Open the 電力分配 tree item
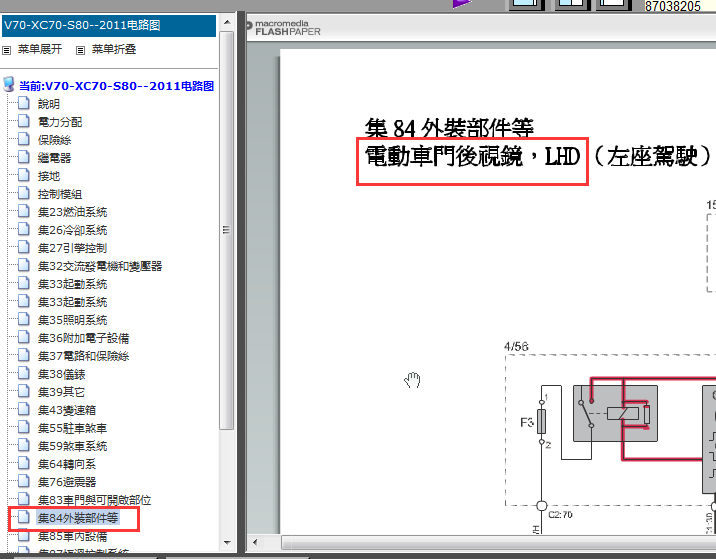The image size is (716, 559). click(x=60, y=122)
